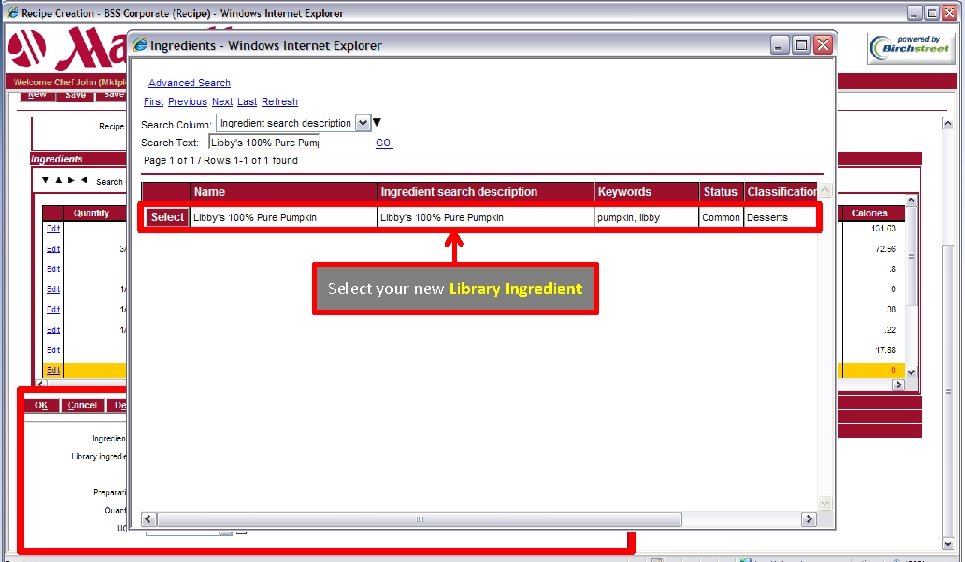Go to the First results page
The image size is (965, 562).
point(153,102)
